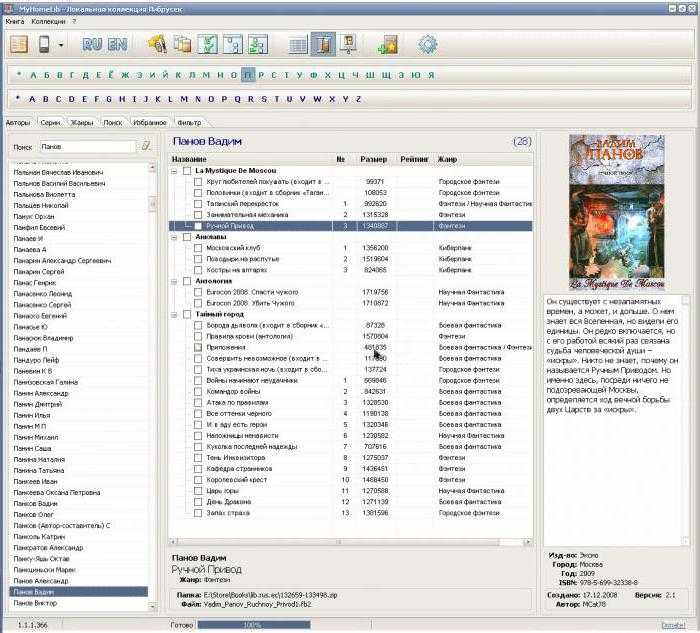Screen dimensions: 700x633
Task: Click the author list vertical scrollbar thumb
Action: (152, 203)
